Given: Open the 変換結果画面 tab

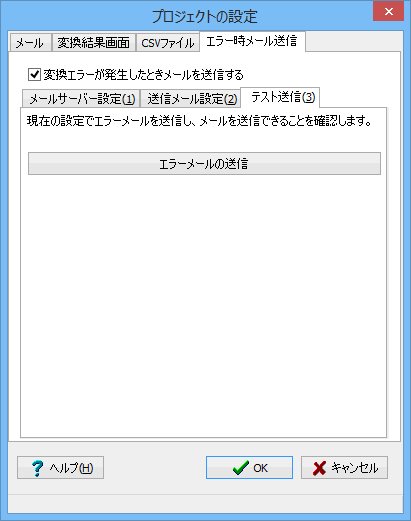Looking at the screenshot, I should pyautogui.click(x=94, y=43).
